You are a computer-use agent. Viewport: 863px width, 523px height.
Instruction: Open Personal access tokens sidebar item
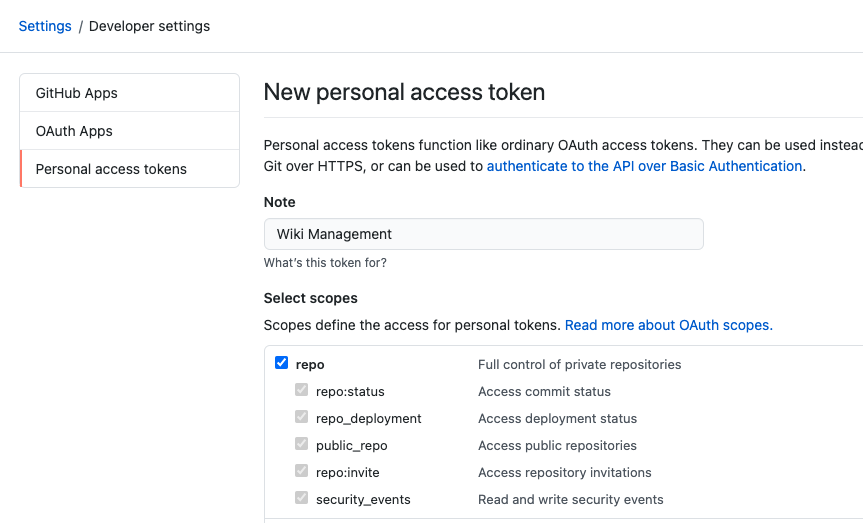point(111,169)
